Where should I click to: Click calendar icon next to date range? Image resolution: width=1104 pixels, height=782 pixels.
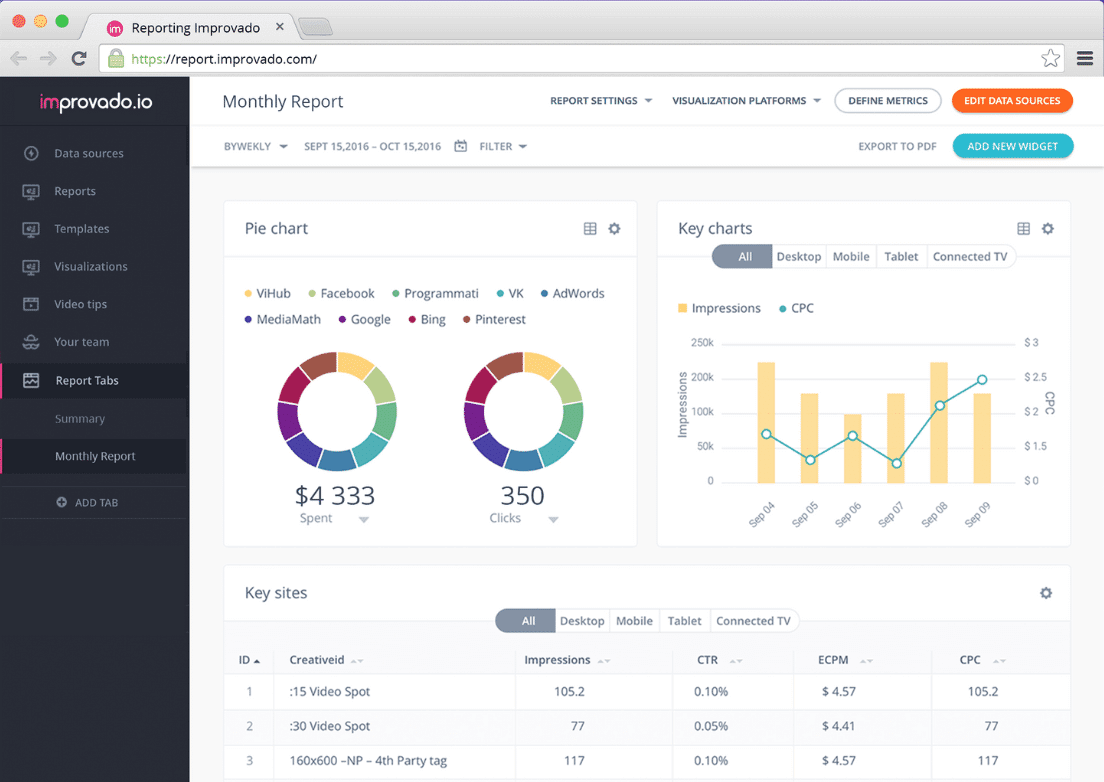coord(461,147)
